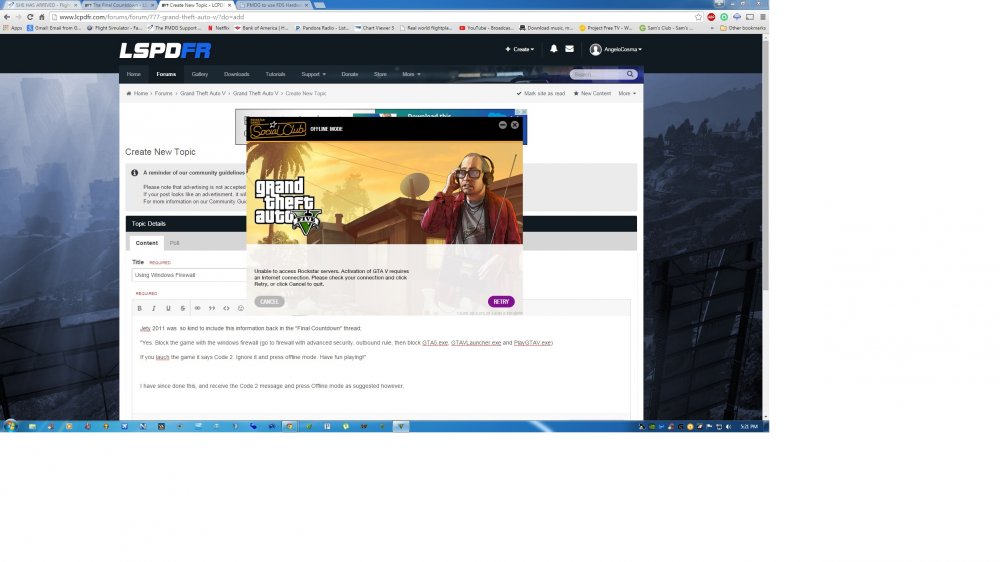Click the Bold formatting icon
Viewport: 1000px width, 562px height.
coord(140,308)
